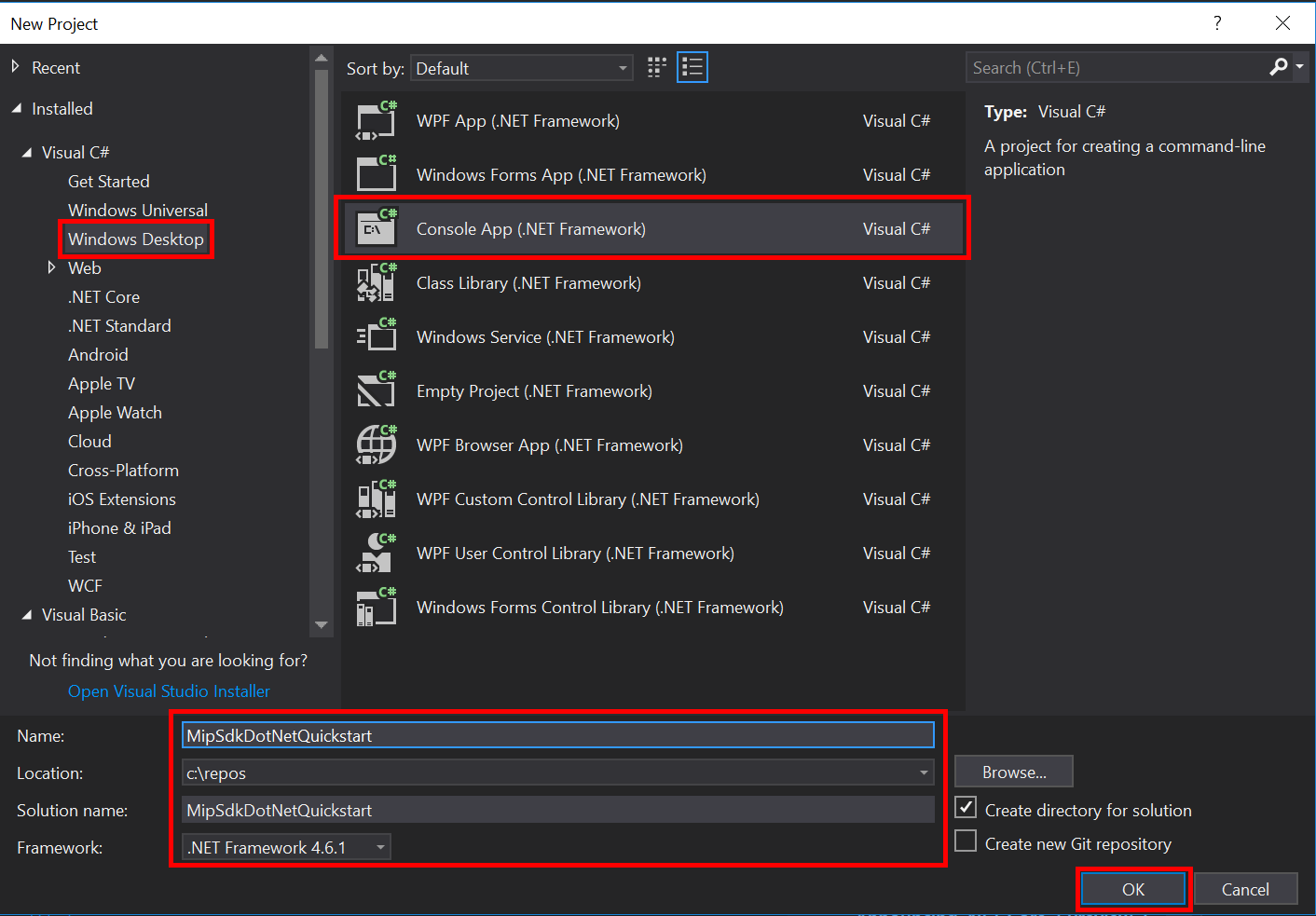Select the Console App (.NET Framework) template icon

(376, 228)
